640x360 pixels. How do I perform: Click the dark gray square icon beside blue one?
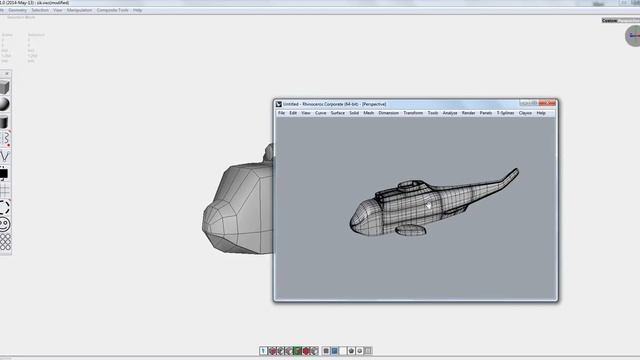(326, 351)
